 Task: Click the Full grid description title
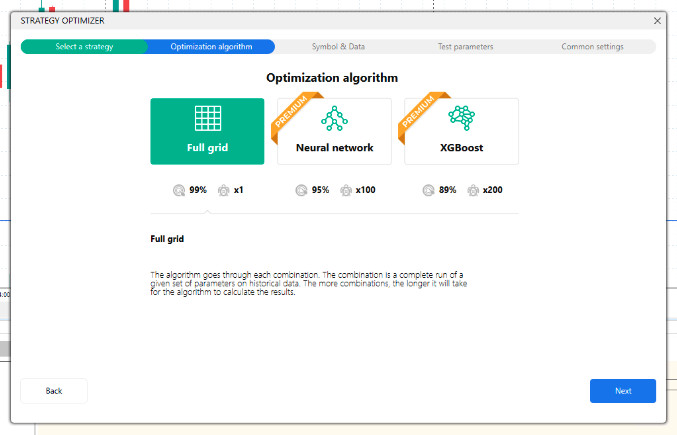coord(167,239)
